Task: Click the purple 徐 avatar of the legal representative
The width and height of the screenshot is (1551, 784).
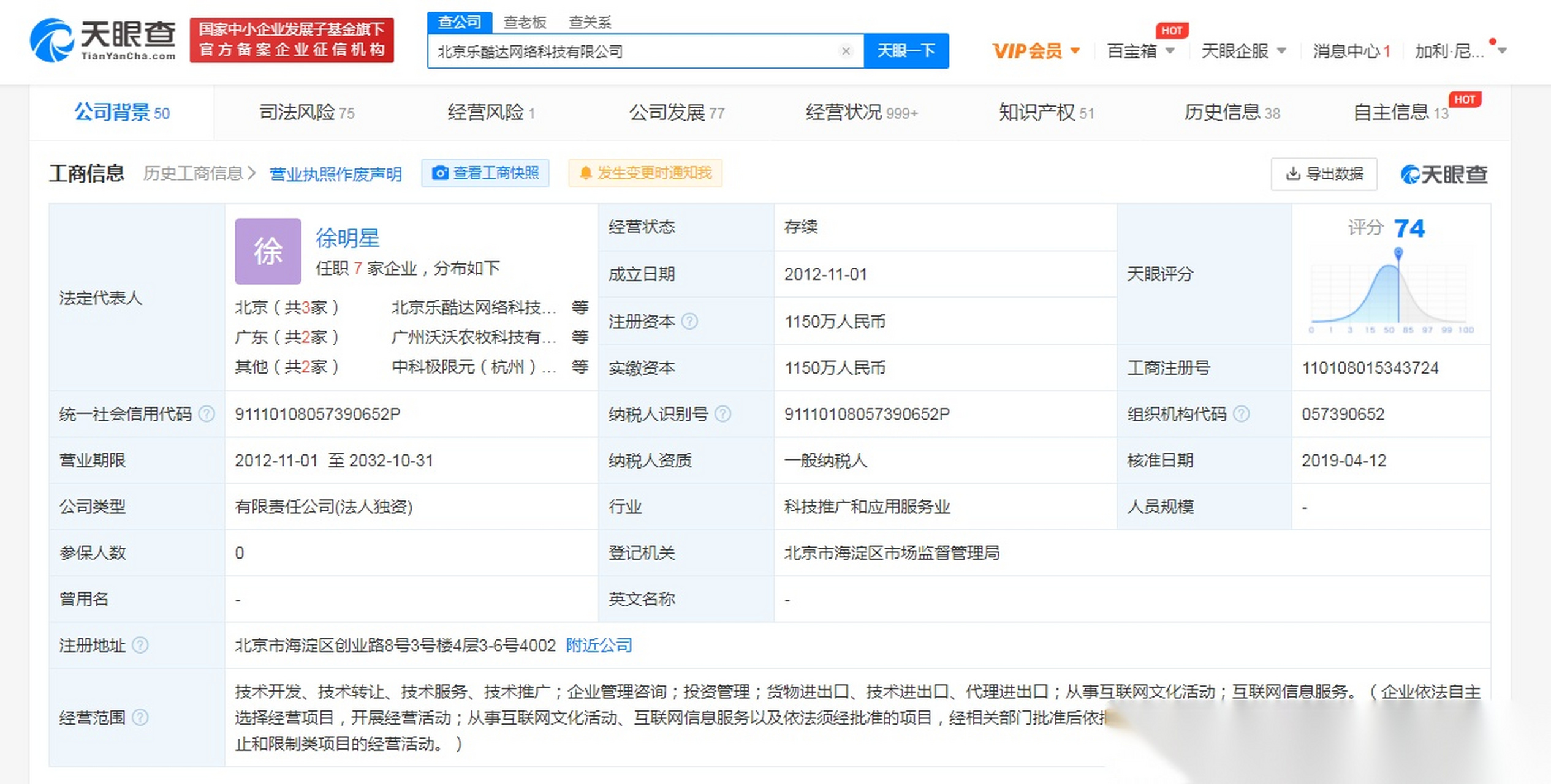Action: click(x=268, y=251)
